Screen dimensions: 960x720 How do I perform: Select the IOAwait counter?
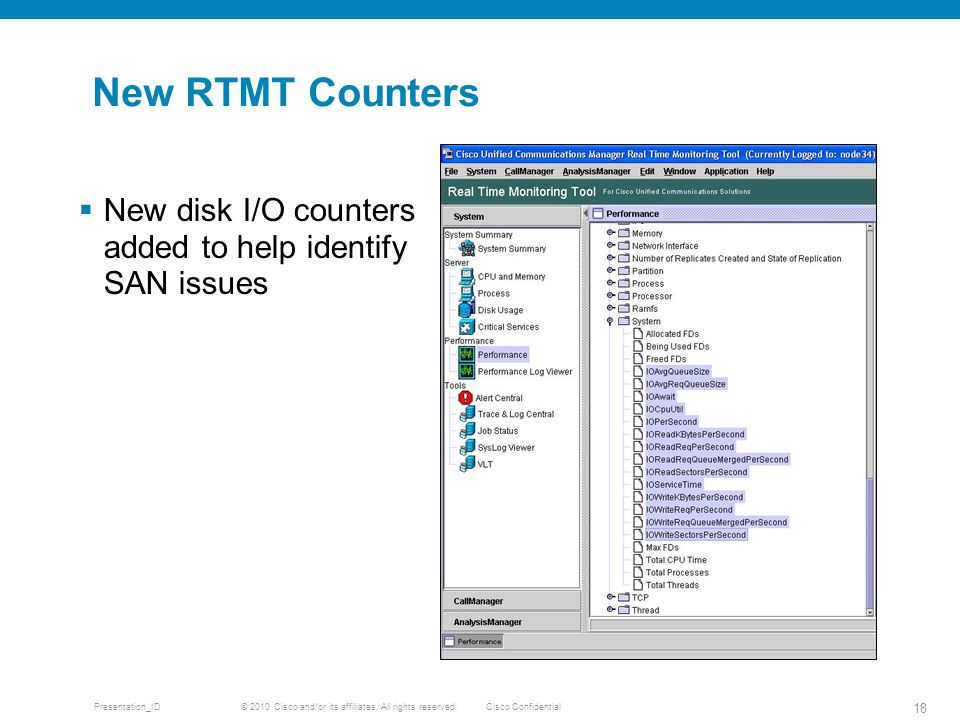tap(660, 397)
